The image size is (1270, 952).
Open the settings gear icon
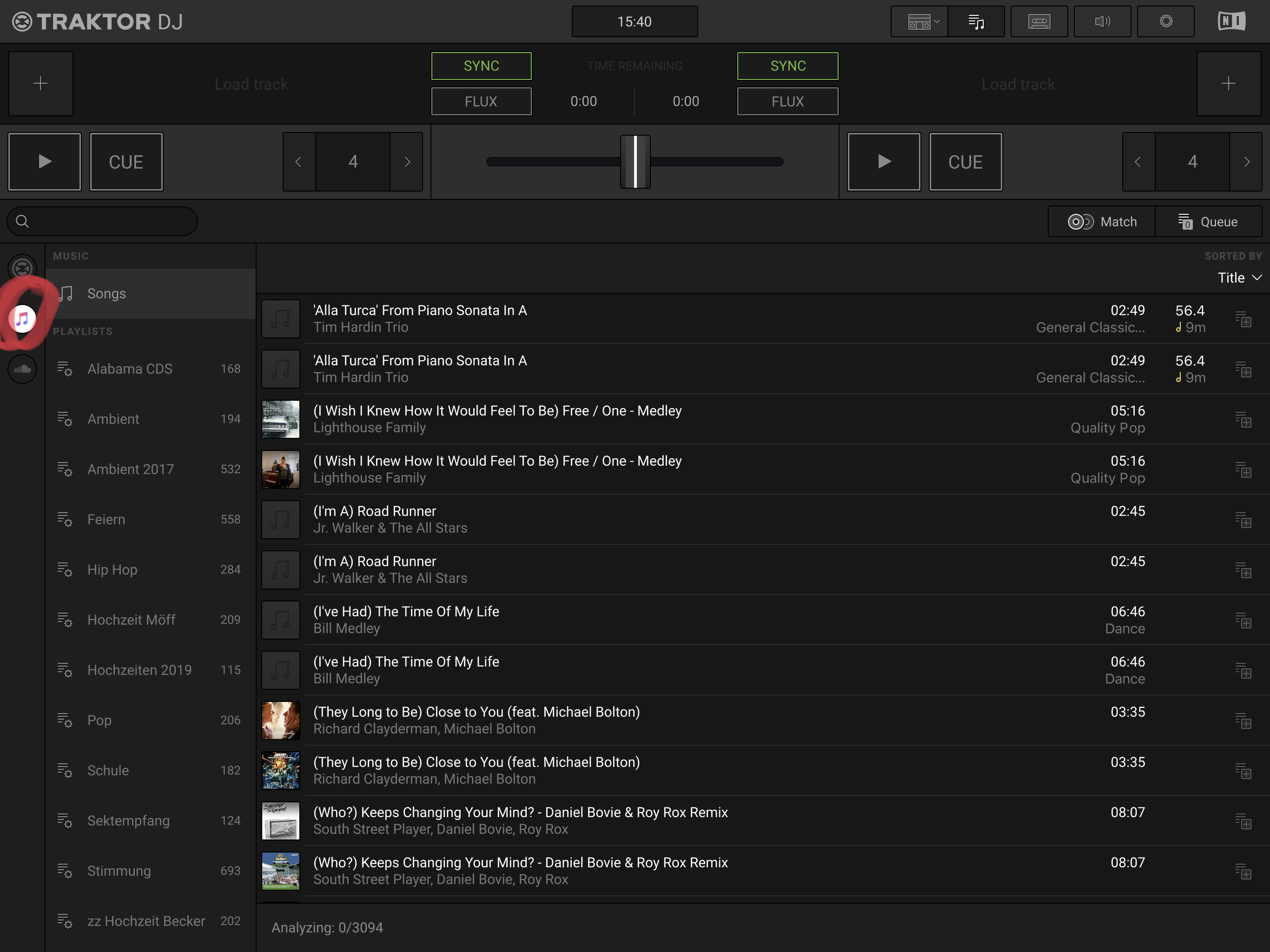[1165, 22]
